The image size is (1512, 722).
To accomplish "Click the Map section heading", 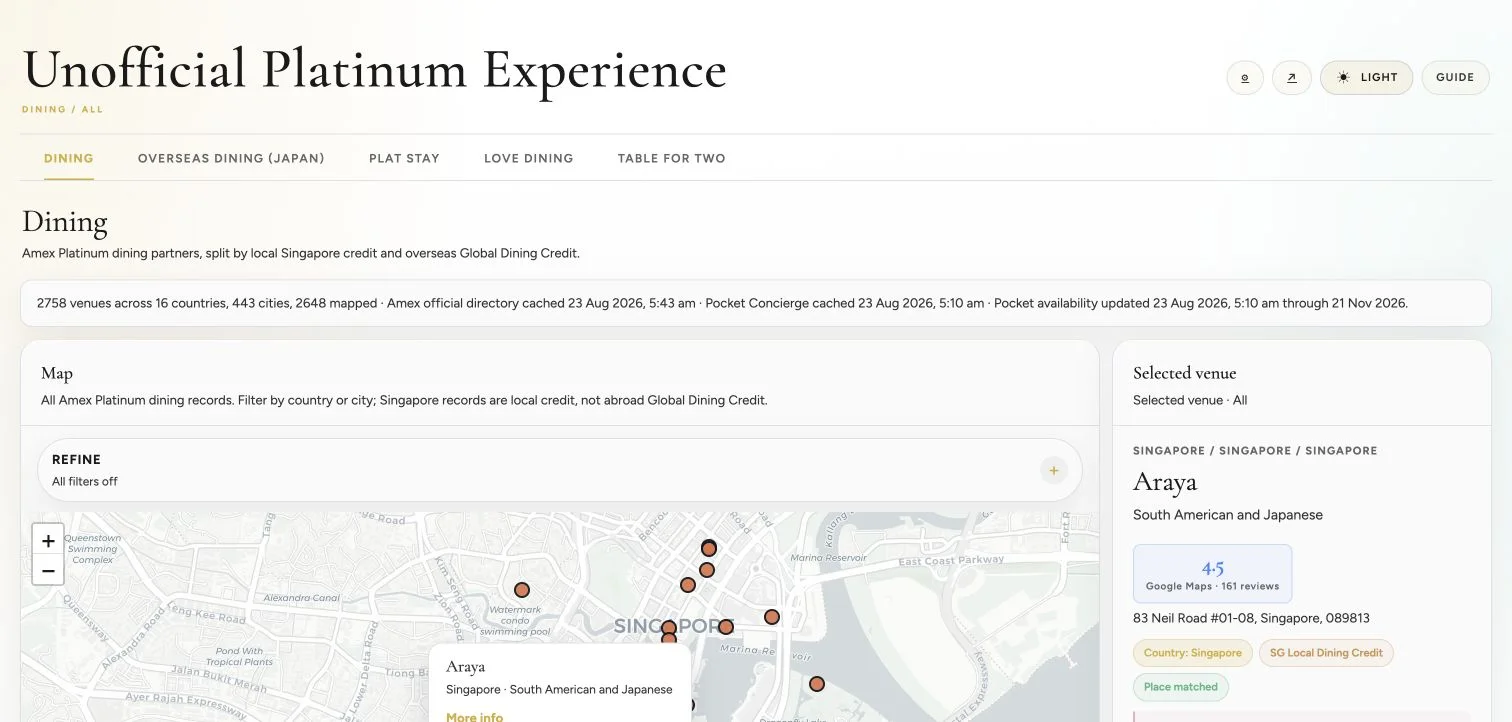I will click(57, 373).
